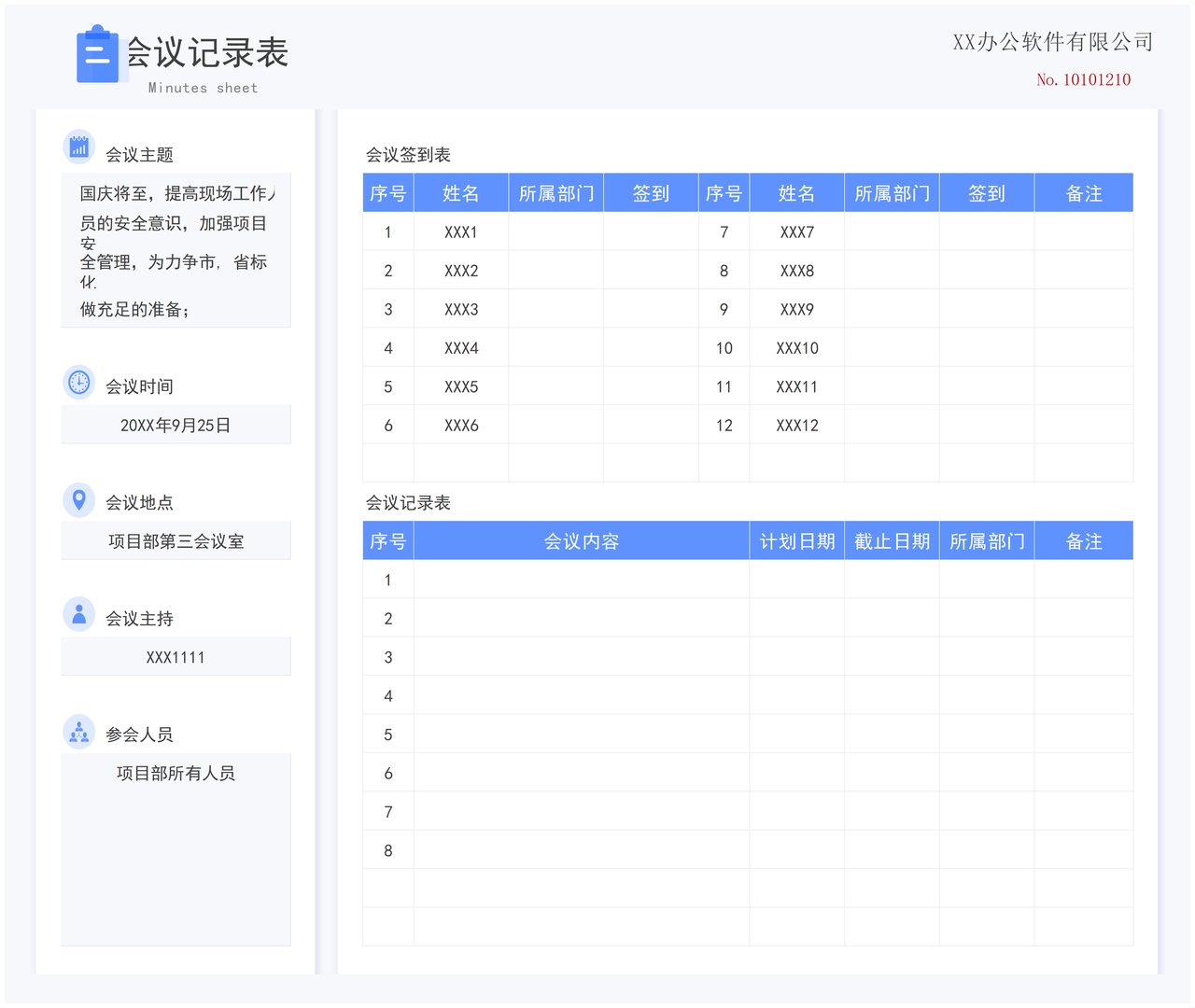Click the calendar icon beside 会议主题

[x=79, y=147]
